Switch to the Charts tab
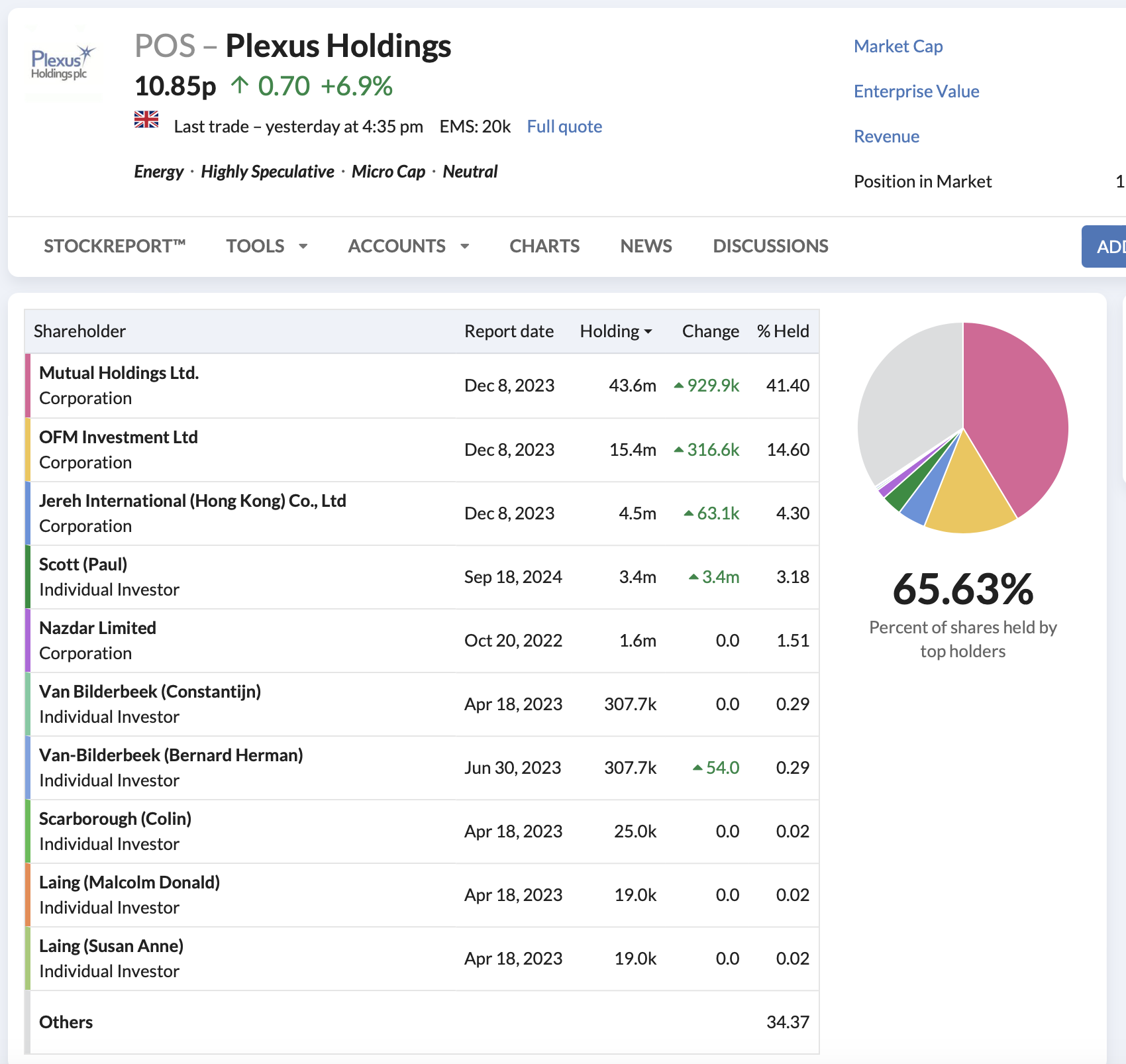This screenshot has height=1064, width=1126. tap(544, 246)
